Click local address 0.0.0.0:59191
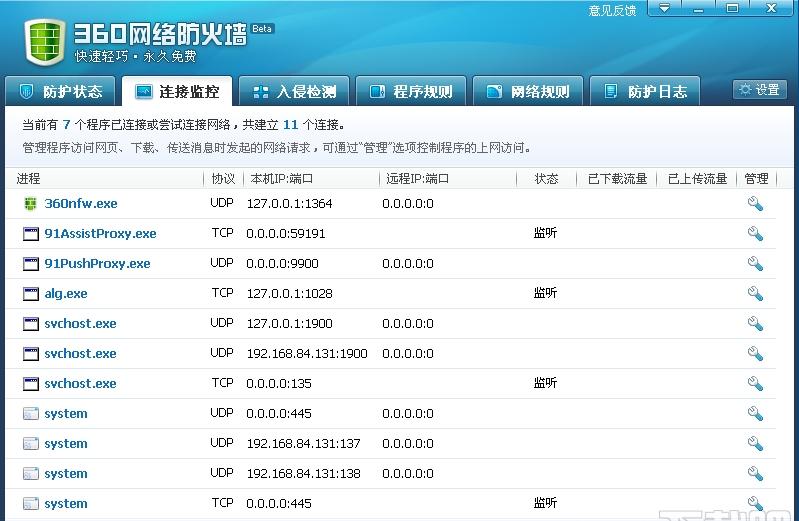Viewport: 799px width, 521px height. click(285, 233)
